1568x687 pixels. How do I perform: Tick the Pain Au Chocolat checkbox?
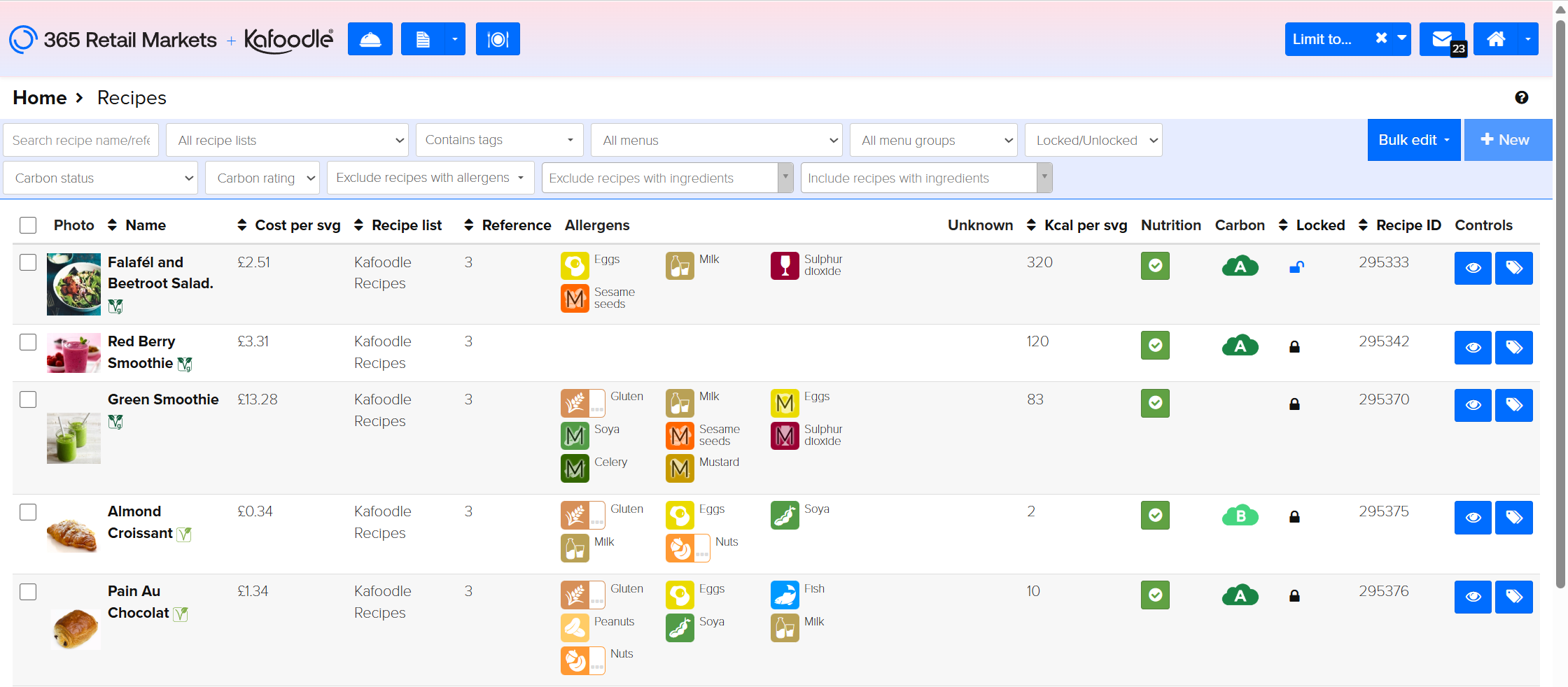[x=28, y=592]
